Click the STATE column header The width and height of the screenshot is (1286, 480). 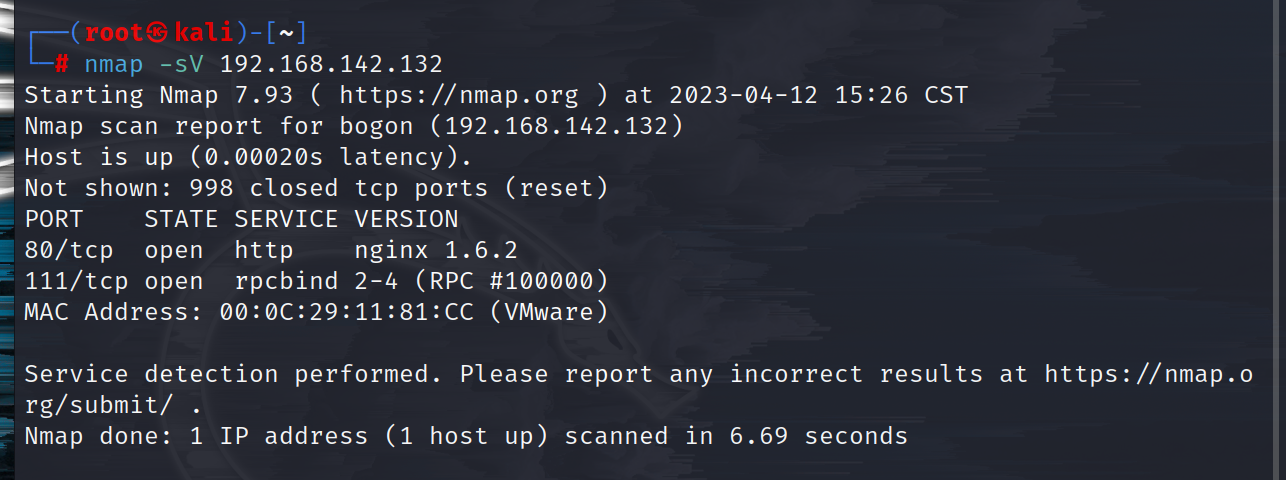pos(182,219)
